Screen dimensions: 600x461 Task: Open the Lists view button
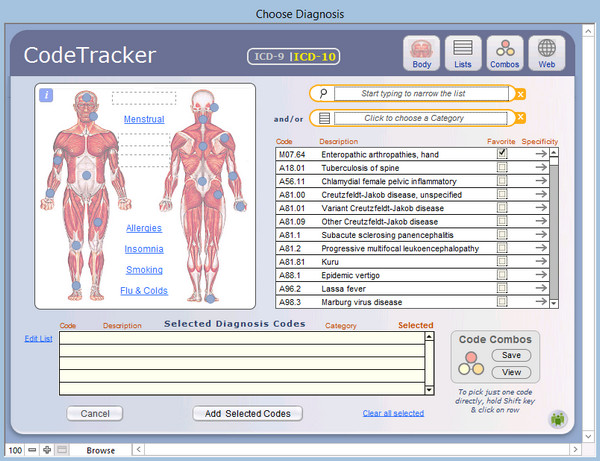click(x=463, y=53)
